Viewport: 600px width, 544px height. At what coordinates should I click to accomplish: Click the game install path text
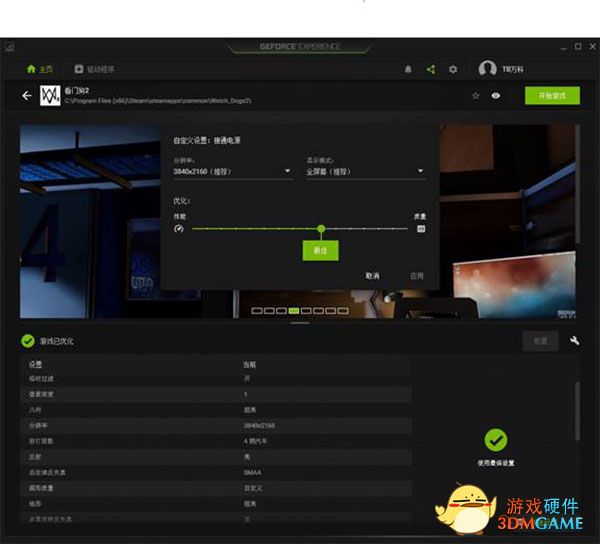tap(158, 101)
